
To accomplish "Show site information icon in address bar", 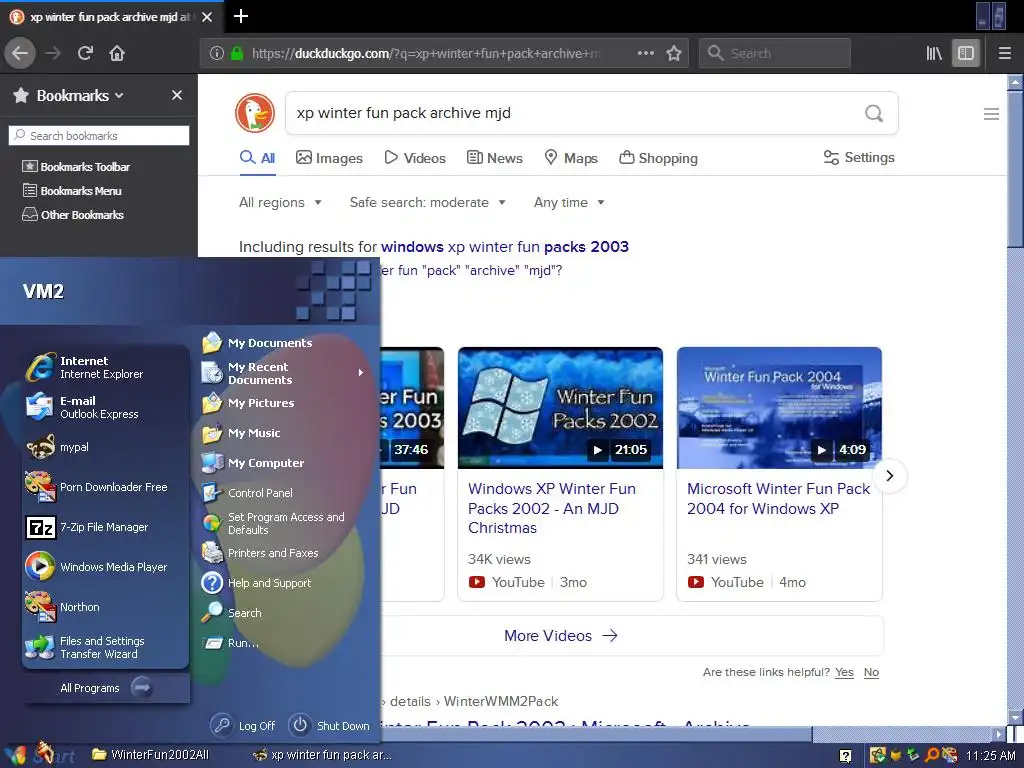I will [217, 53].
